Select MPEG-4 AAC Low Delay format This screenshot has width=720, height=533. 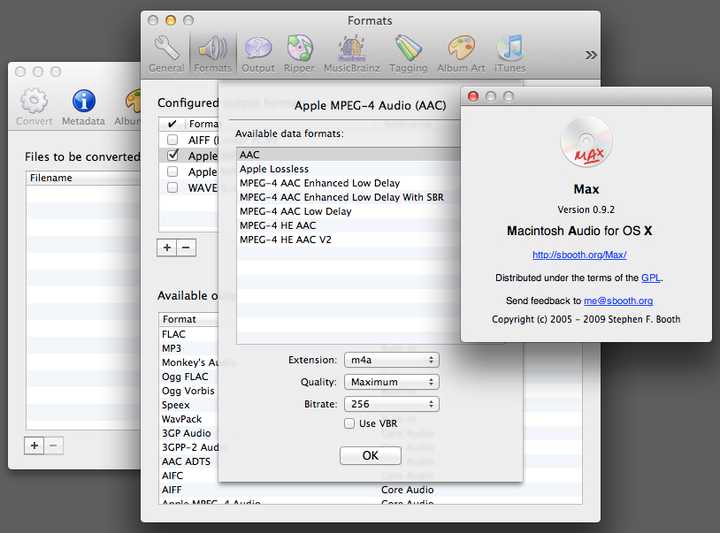point(349,212)
